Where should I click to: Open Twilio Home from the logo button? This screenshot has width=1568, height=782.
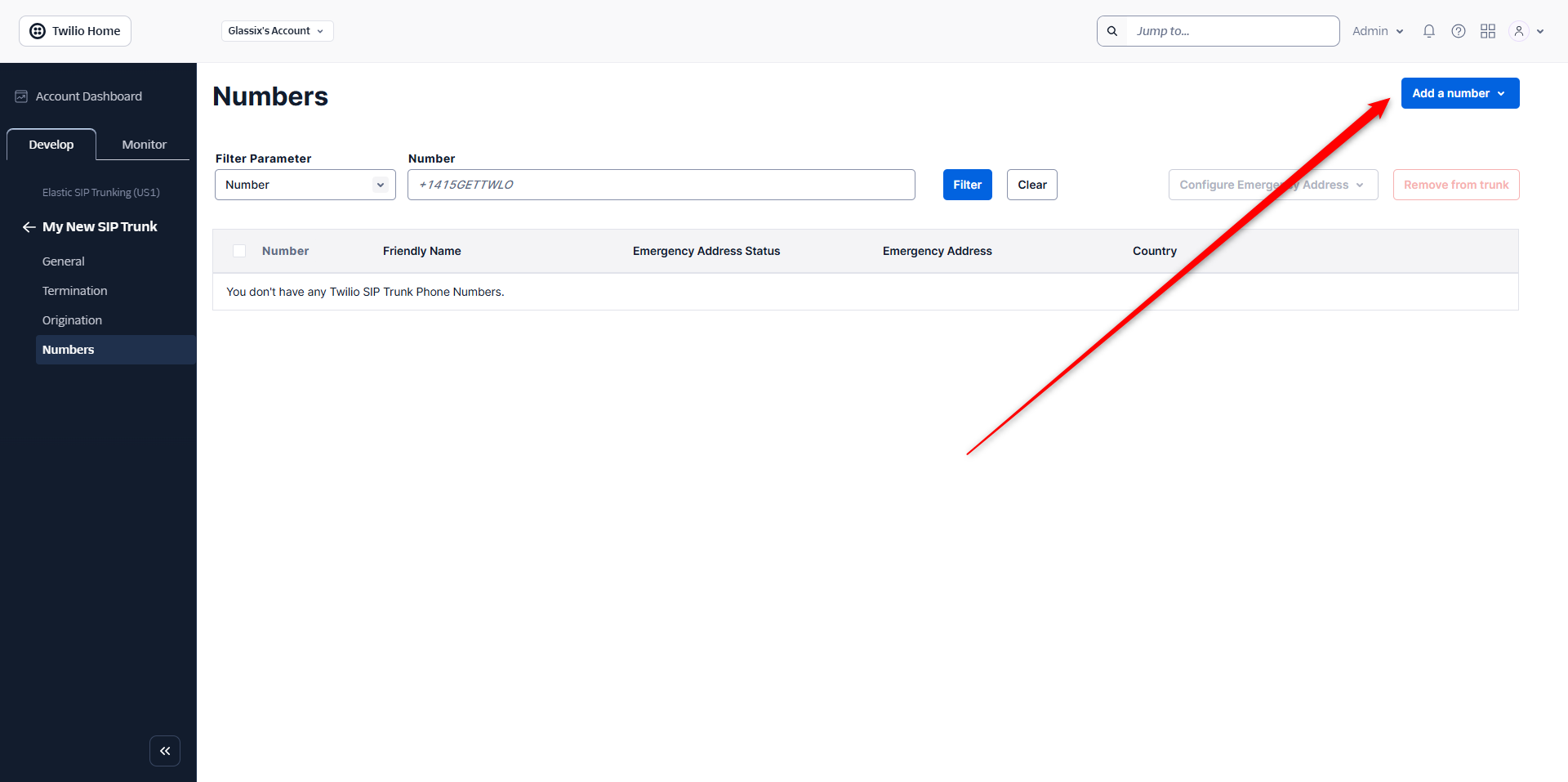[75, 31]
